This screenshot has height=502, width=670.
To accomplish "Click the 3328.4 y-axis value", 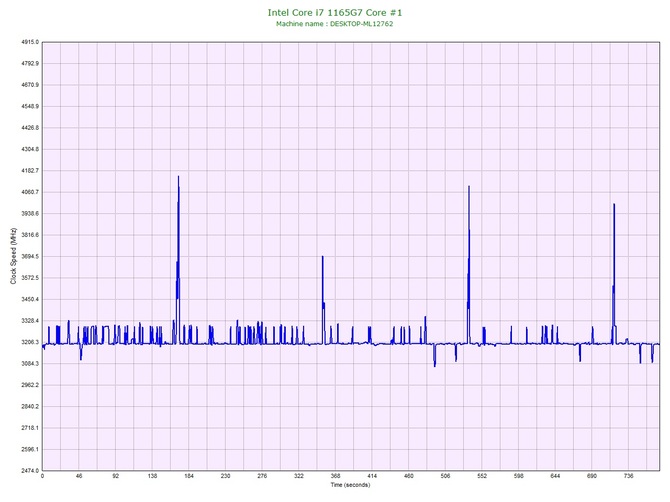I will click(x=30, y=321).
